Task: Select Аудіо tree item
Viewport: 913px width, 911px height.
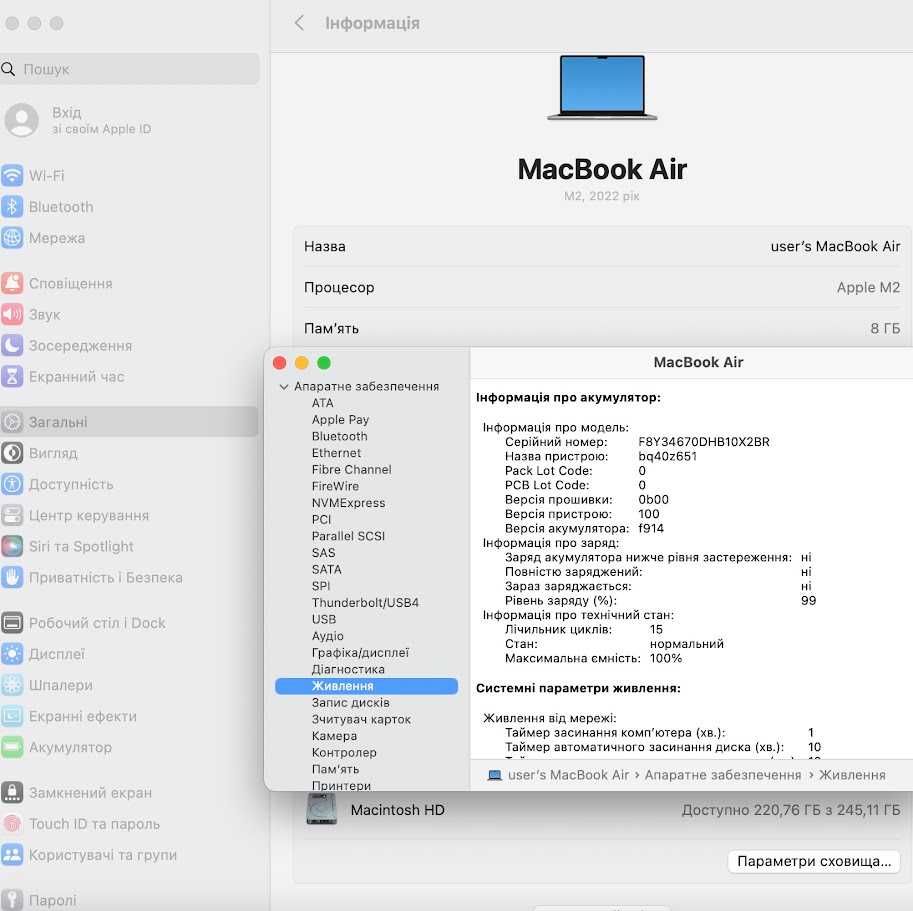Action: coord(327,636)
